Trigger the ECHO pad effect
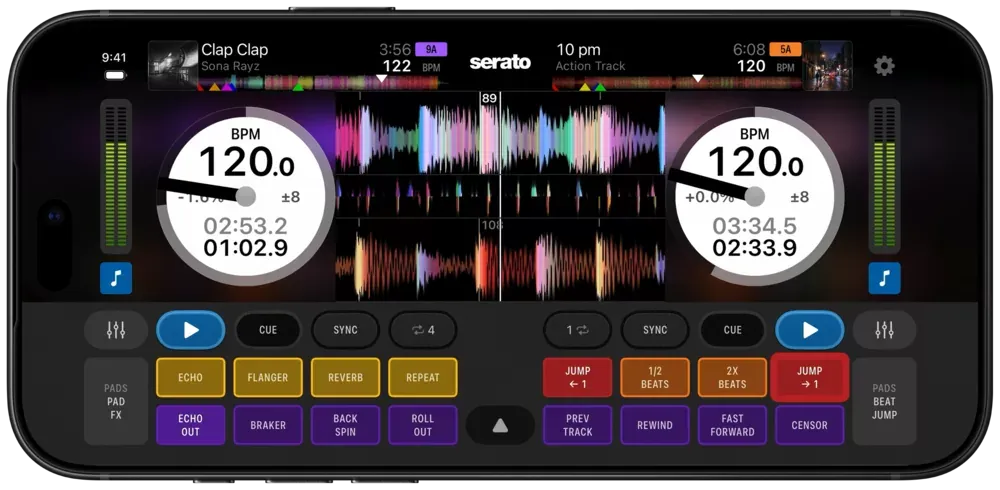The width and height of the screenshot is (1000, 490). [x=191, y=378]
